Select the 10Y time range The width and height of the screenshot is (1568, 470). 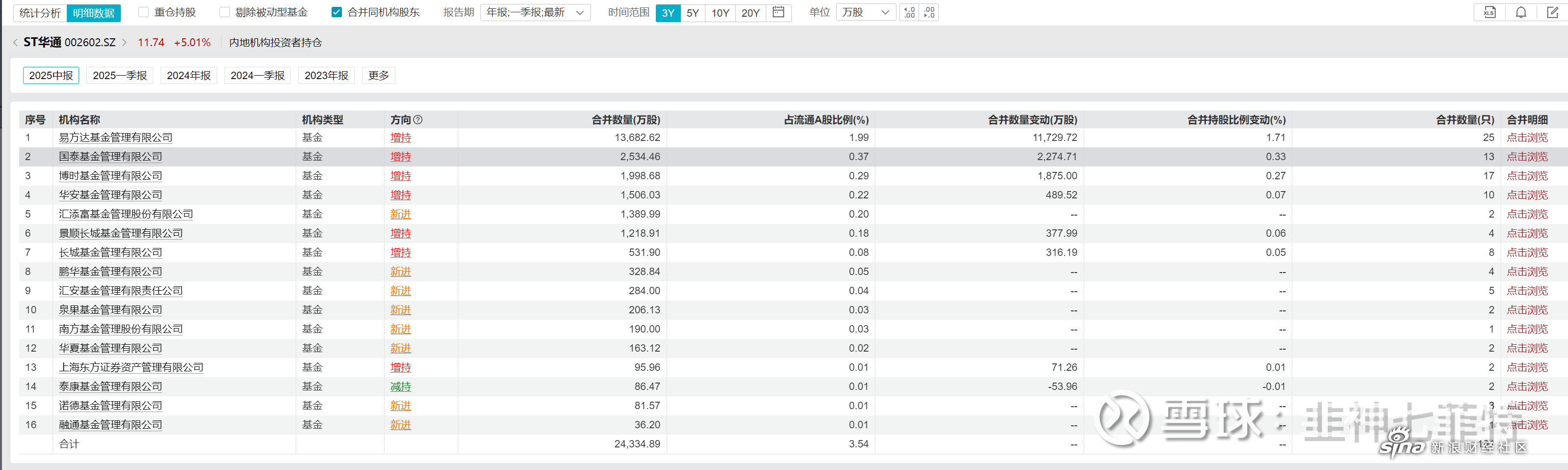coord(720,13)
